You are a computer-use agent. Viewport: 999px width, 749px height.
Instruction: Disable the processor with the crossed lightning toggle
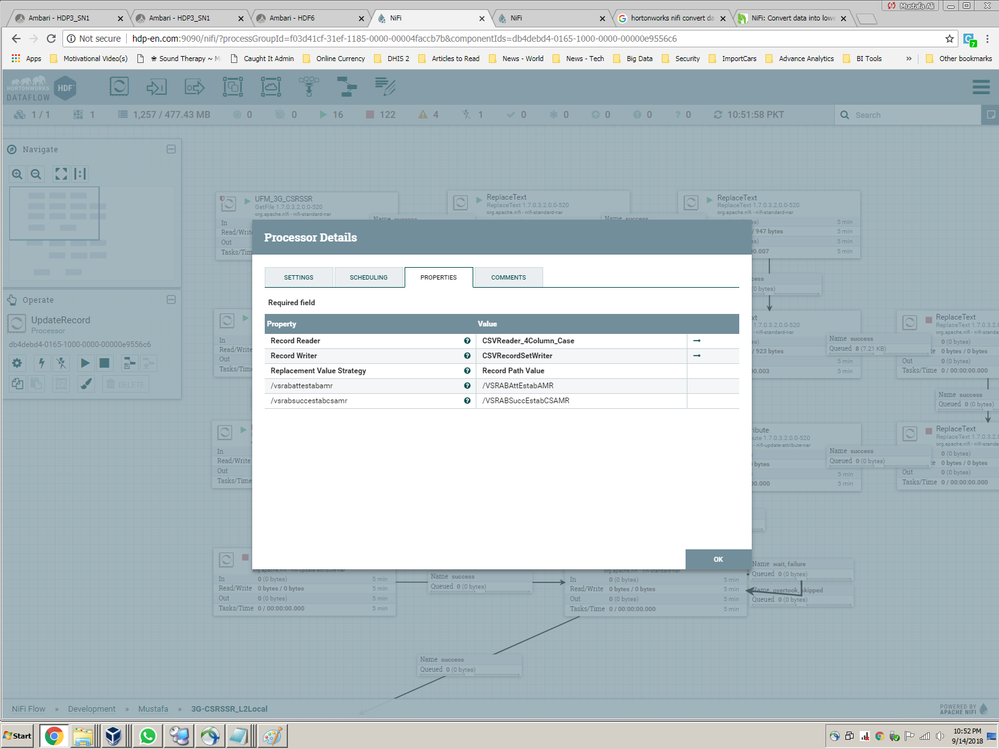pos(61,363)
